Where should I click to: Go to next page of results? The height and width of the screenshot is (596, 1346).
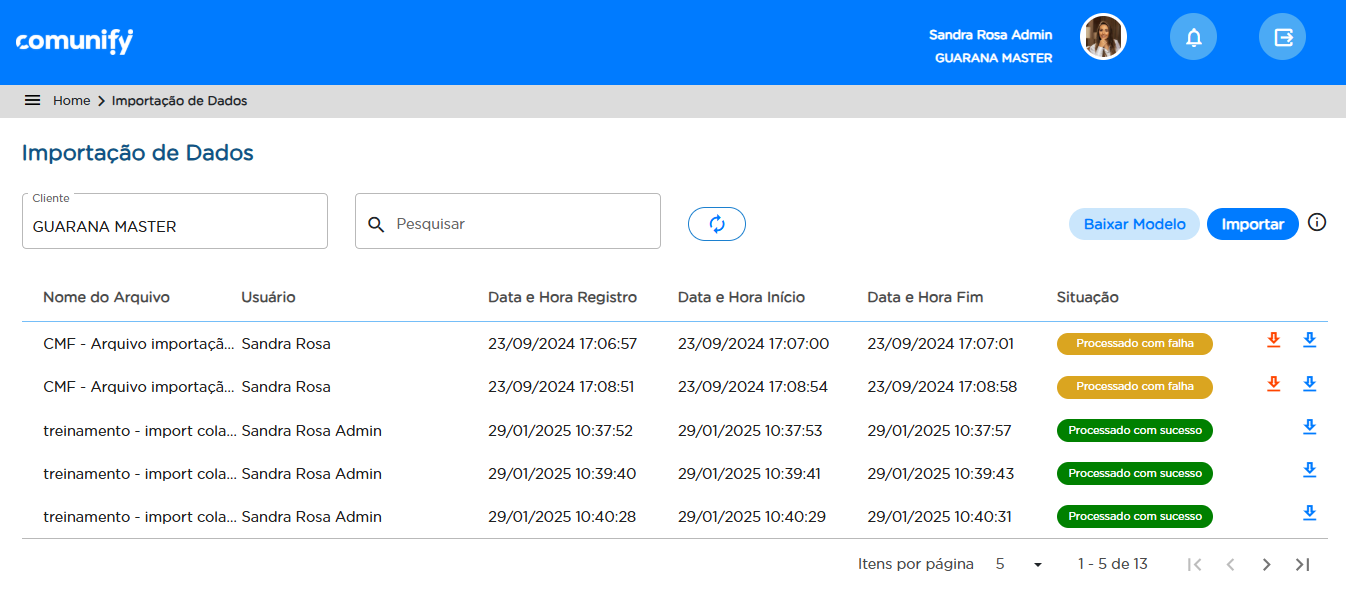point(1266,565)
